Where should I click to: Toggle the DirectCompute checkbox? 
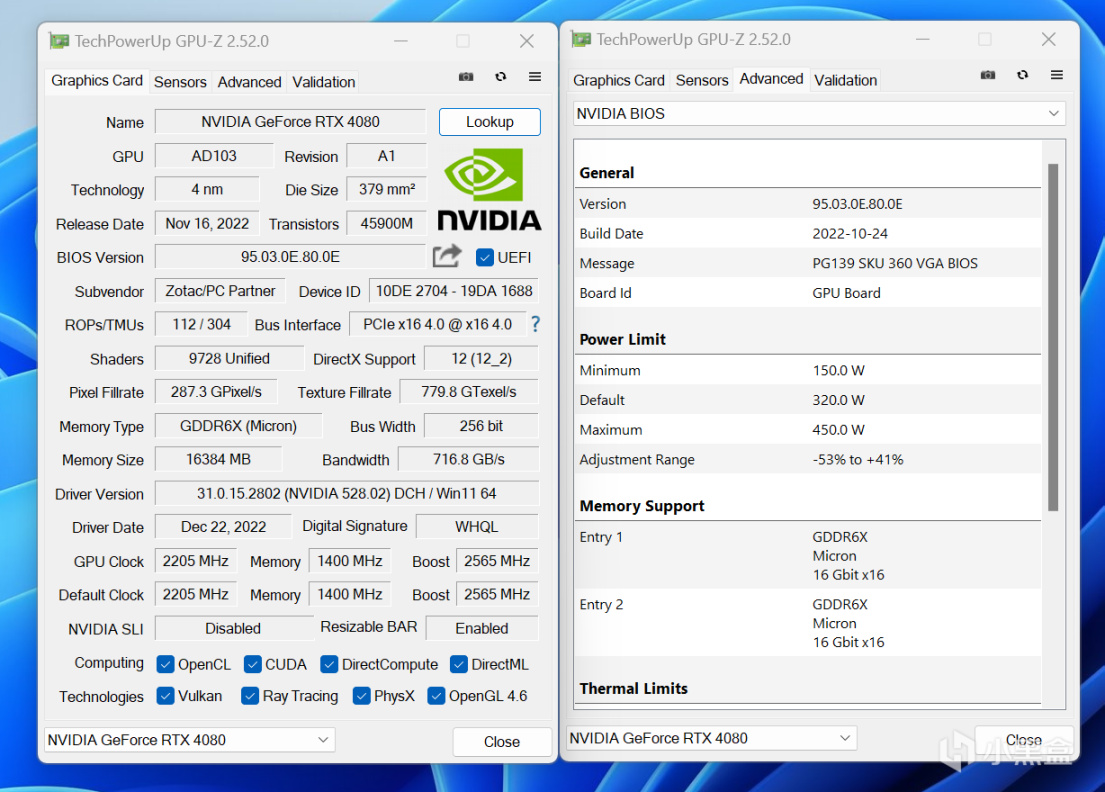pyautogui.click(x=329, y=664)
